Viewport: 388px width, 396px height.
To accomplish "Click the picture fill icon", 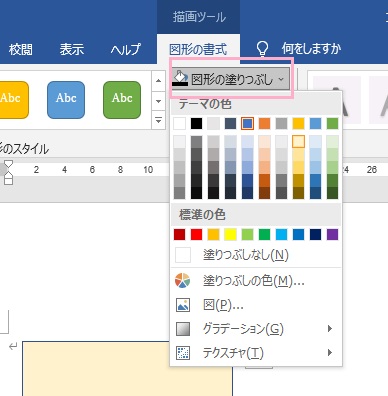I will 183,305.
